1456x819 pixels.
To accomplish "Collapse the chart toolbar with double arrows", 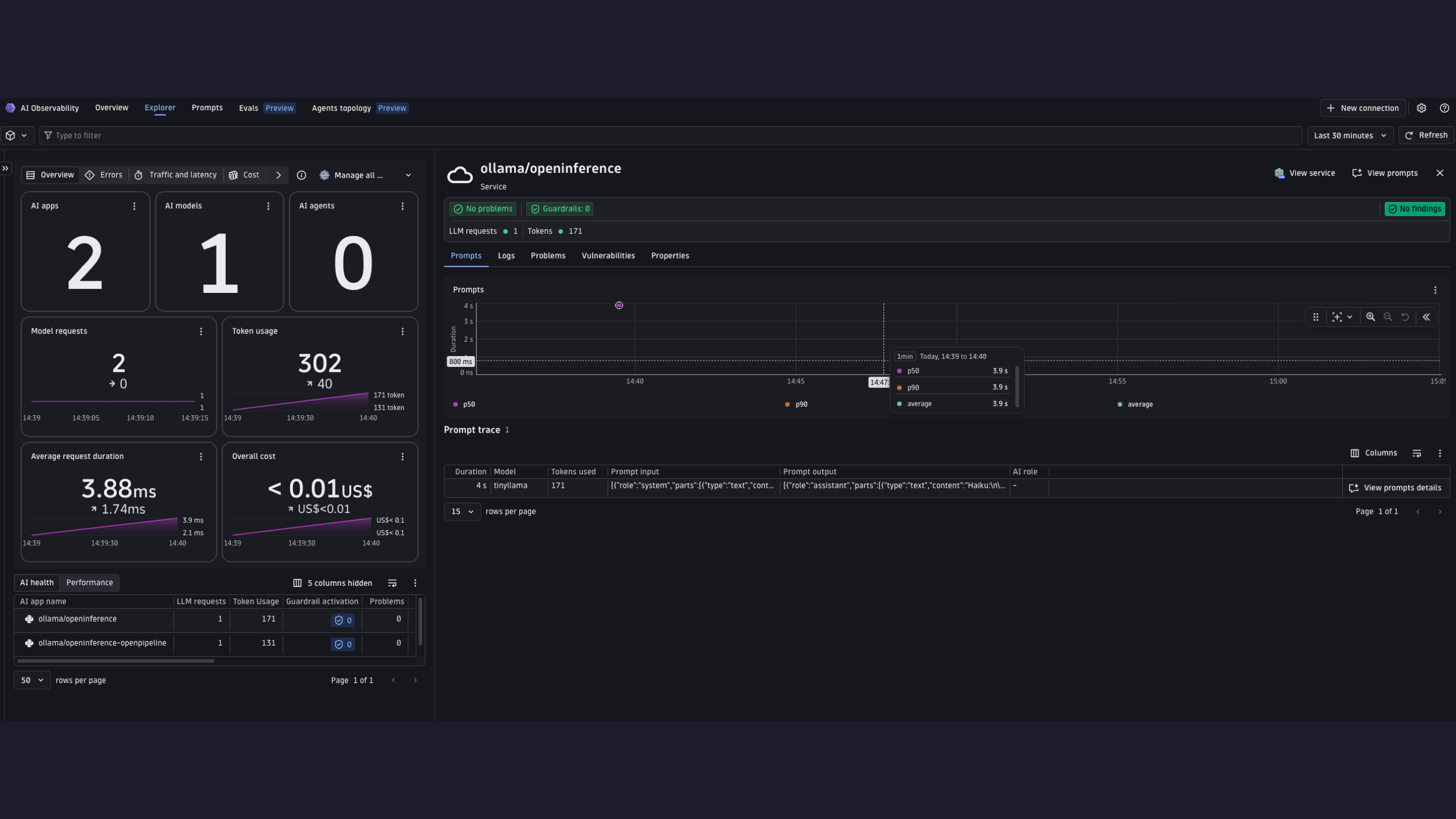I will click(x=1426, y=317).
